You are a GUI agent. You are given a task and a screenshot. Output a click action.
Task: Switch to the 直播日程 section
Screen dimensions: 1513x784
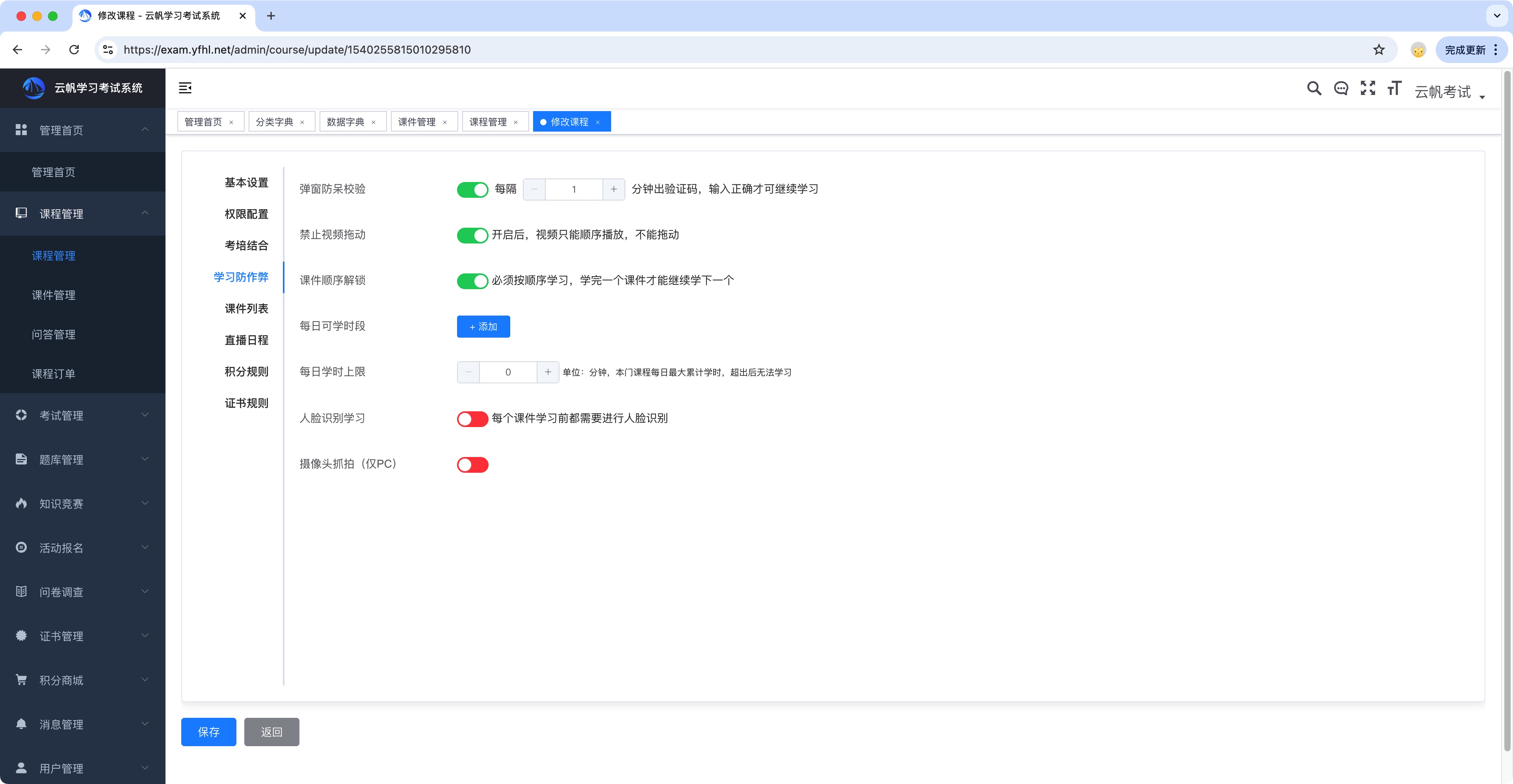pos(246,340)
